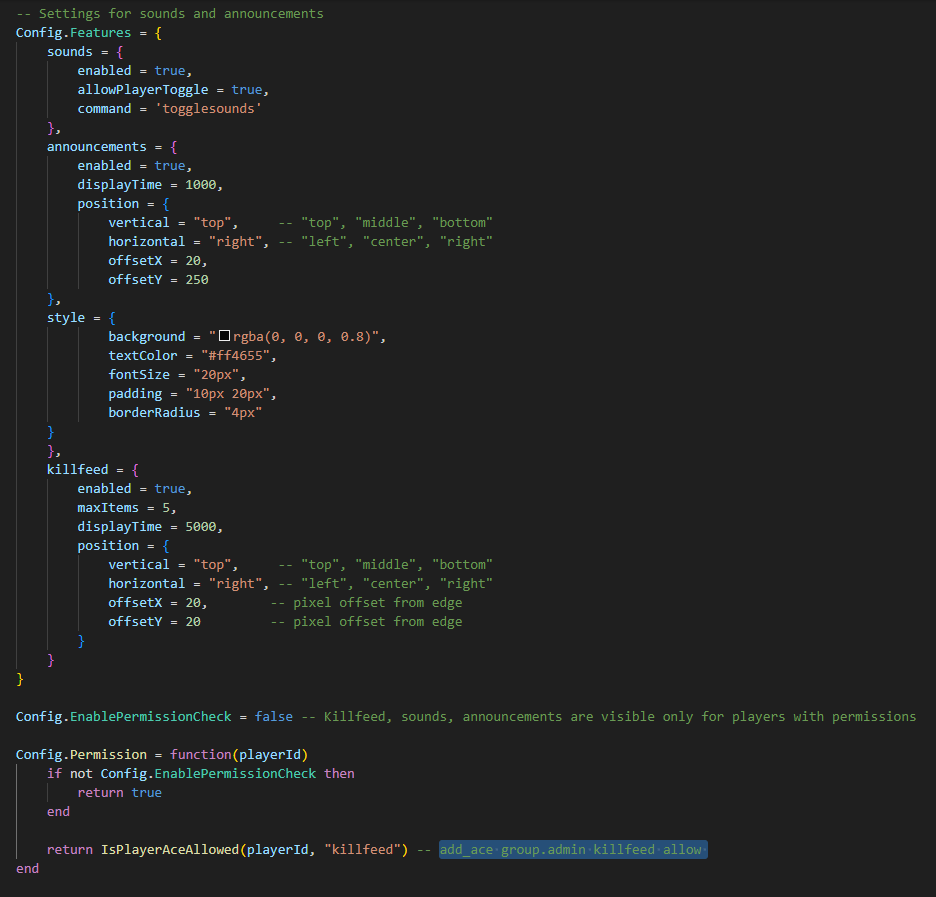Click the 'fontSize' key
The width and height of the screenshot is (936, 897).
pos(139,375)
